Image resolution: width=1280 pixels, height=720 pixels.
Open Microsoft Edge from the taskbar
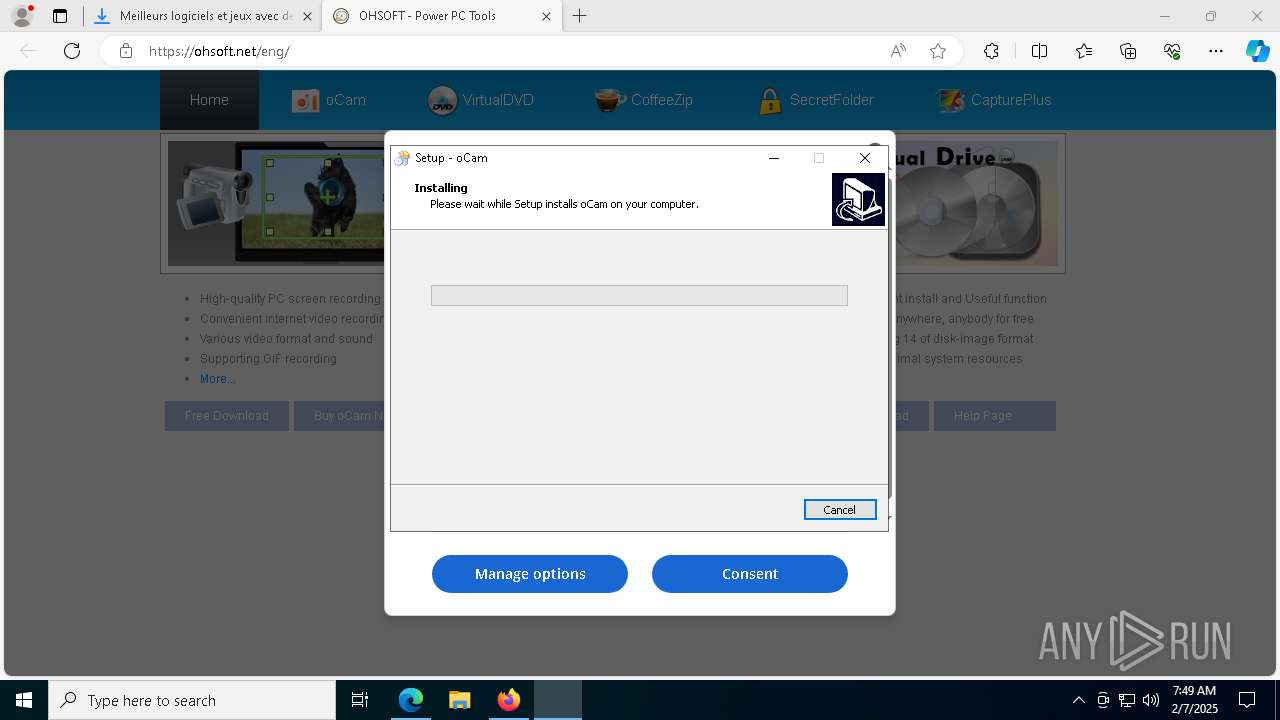411,700
